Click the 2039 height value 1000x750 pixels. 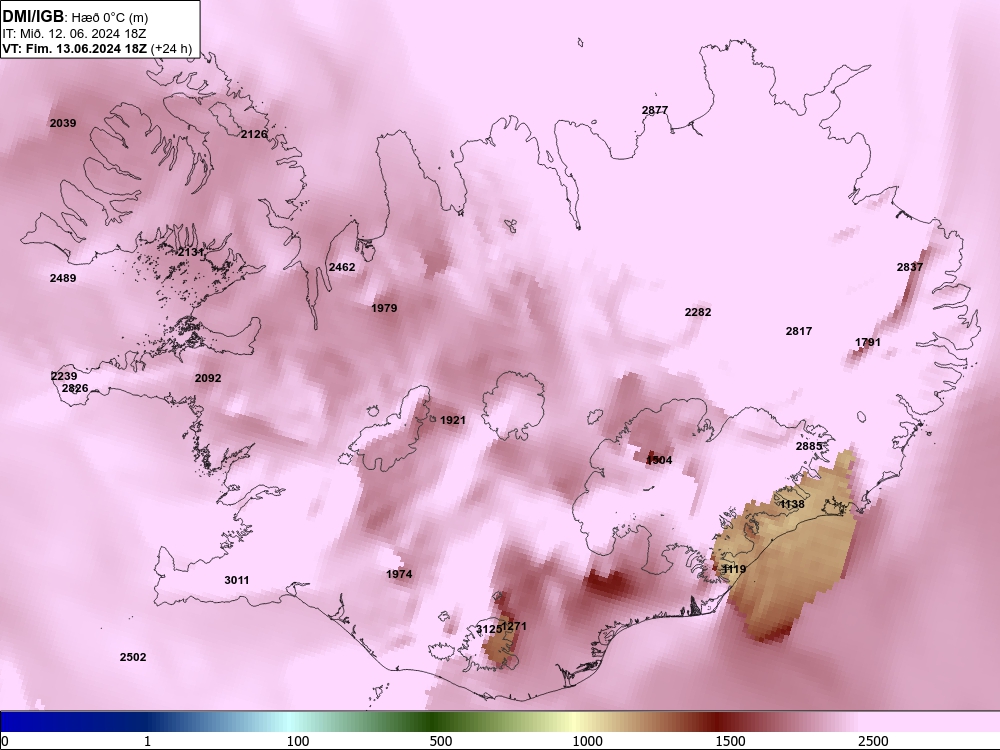(x=63, y=123)
